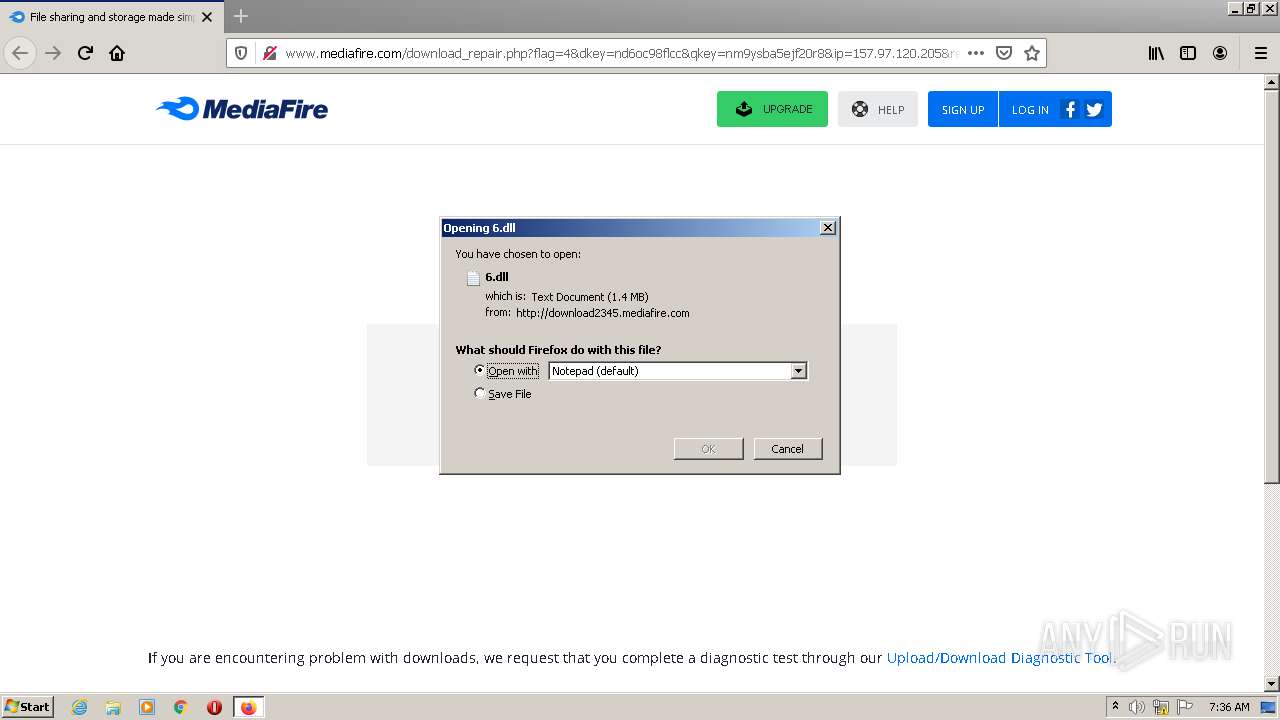The image size is (1280, 720).
Task: Show hidden system tray icons
Action: 1115,707
